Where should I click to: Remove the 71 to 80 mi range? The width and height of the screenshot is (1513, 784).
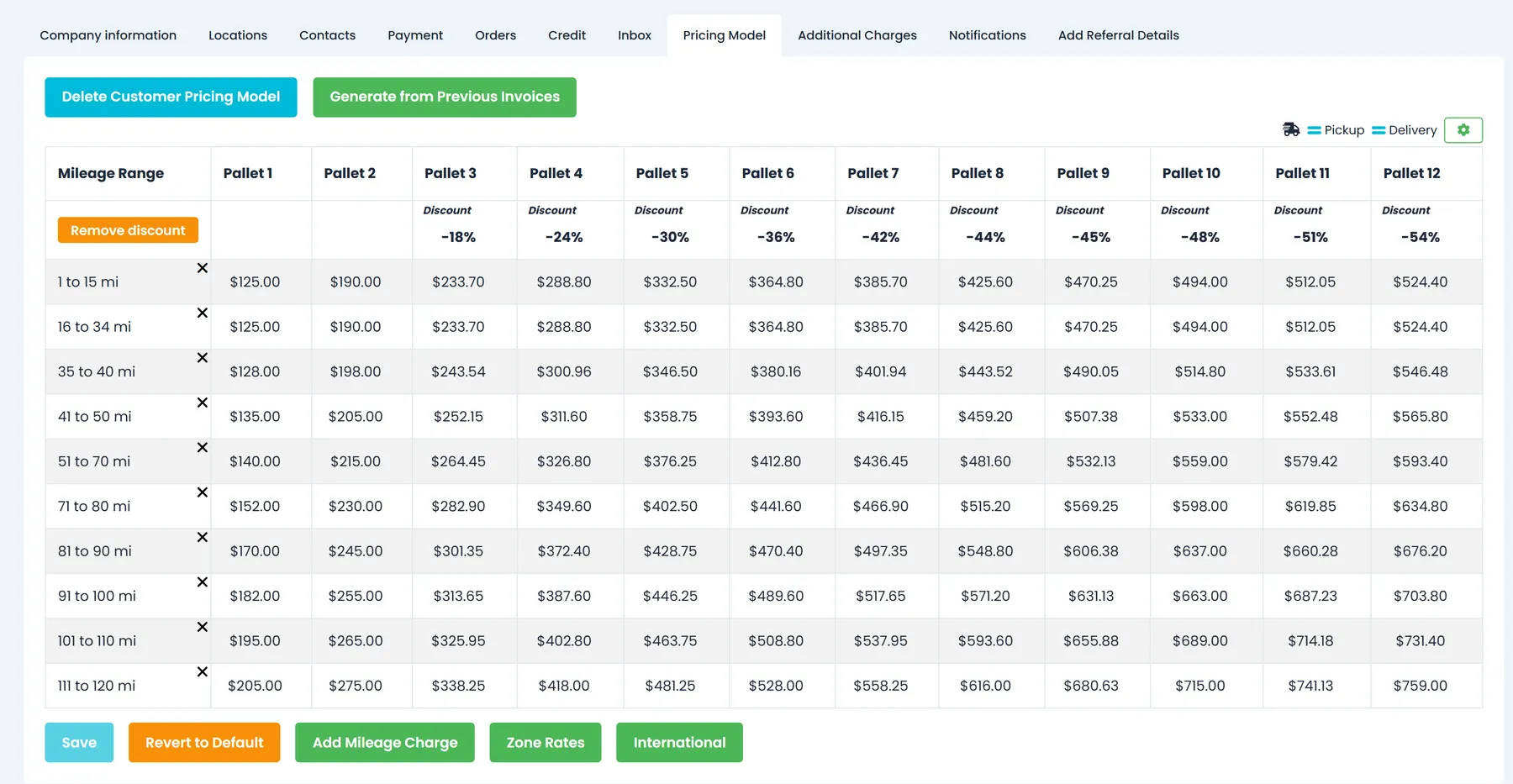(203, 492)
